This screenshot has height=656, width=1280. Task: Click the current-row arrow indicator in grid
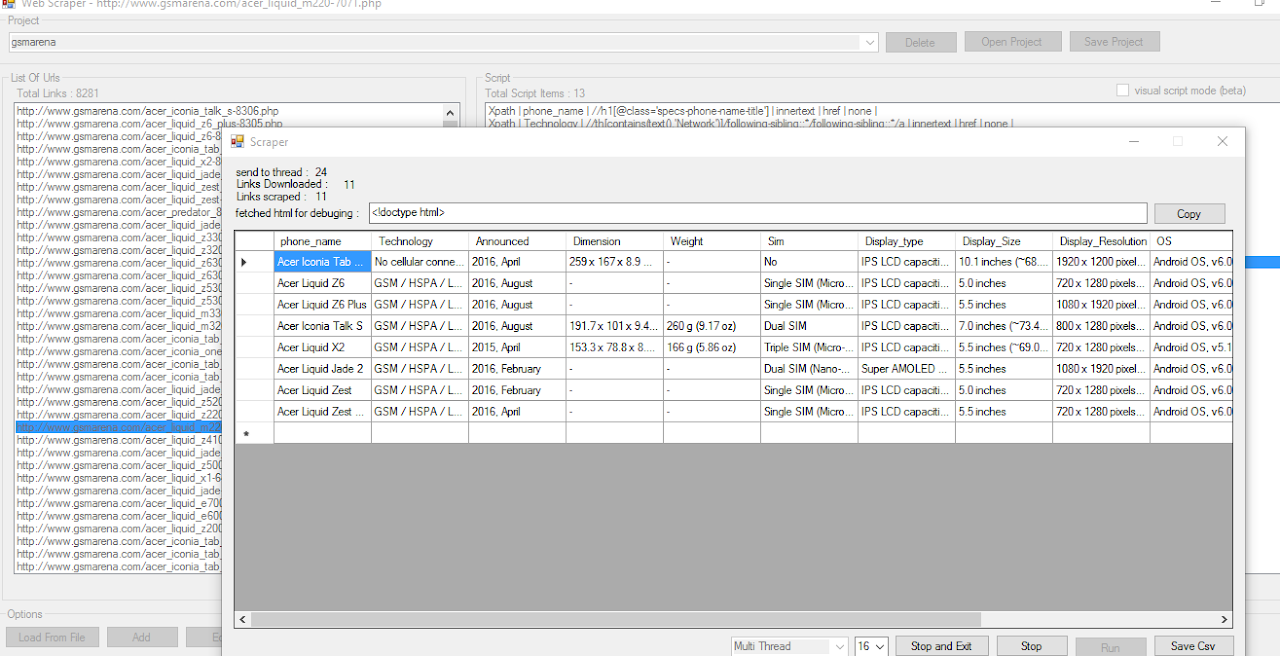[x=245, y=262]
